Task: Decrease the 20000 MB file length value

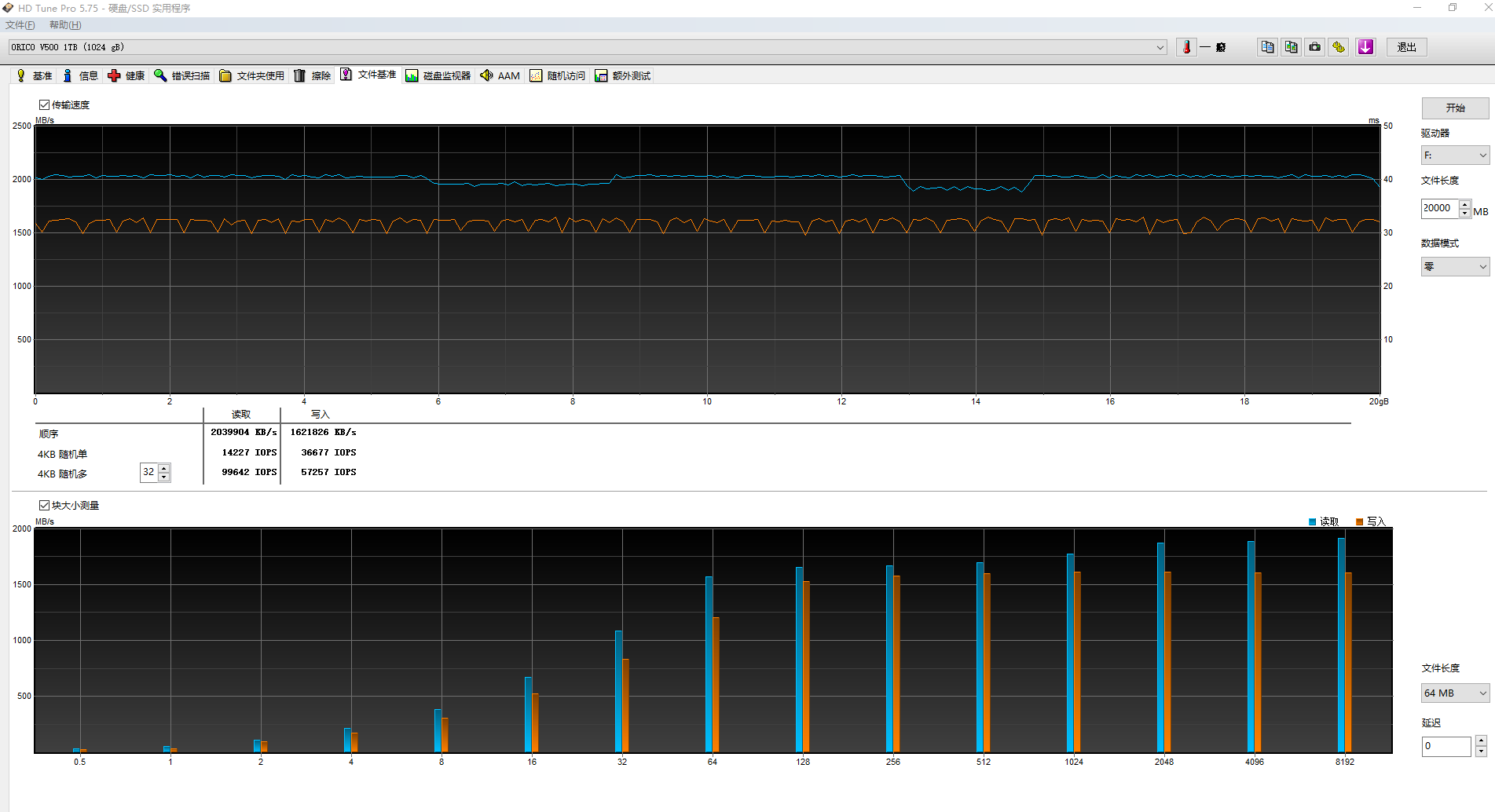Action: [x=1464, y=213]
